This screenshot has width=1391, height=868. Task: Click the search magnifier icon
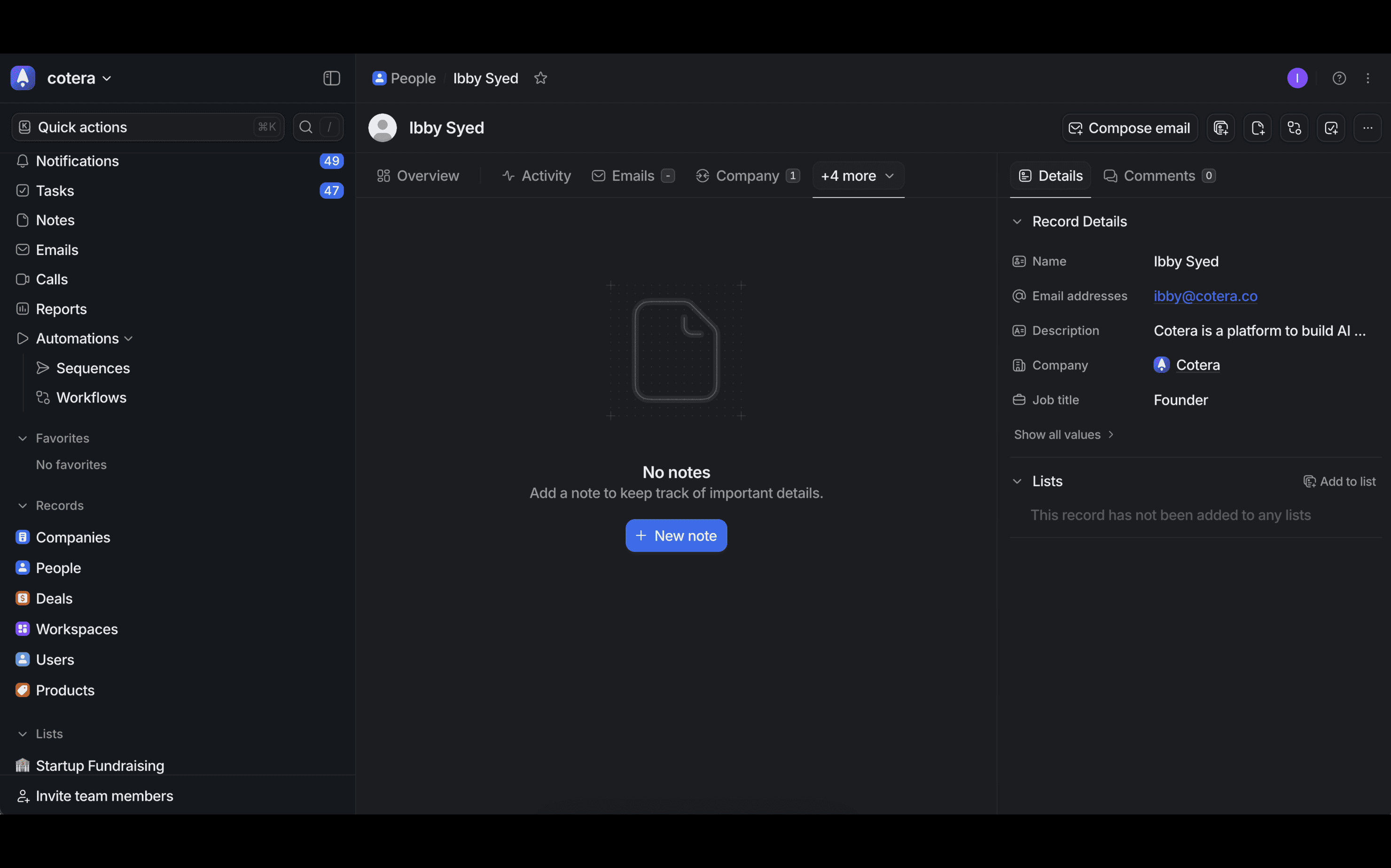[306, 127]
